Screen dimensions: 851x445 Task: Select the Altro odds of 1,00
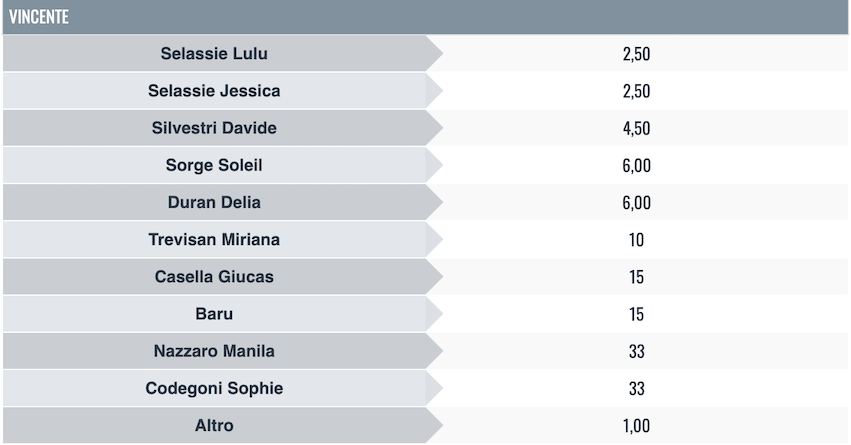(x=636, y=426)
